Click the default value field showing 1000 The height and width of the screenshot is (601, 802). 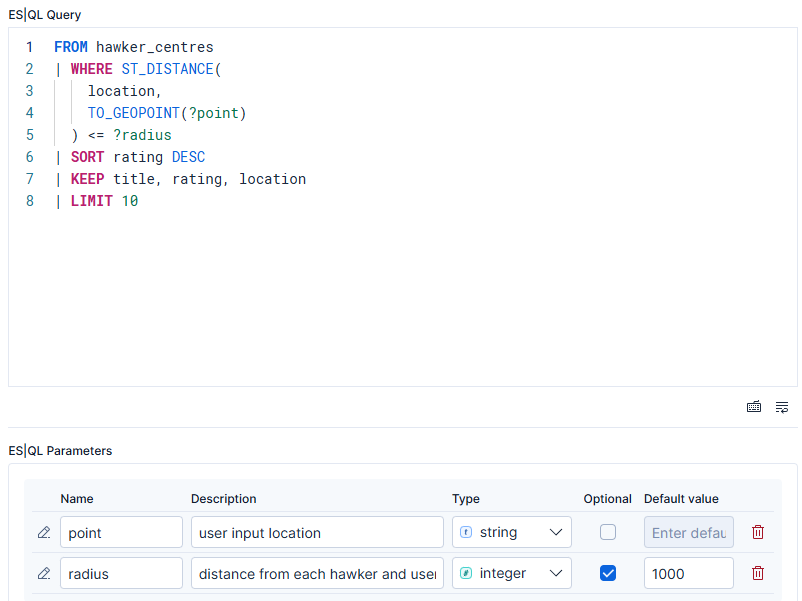[x=688, y=573]
